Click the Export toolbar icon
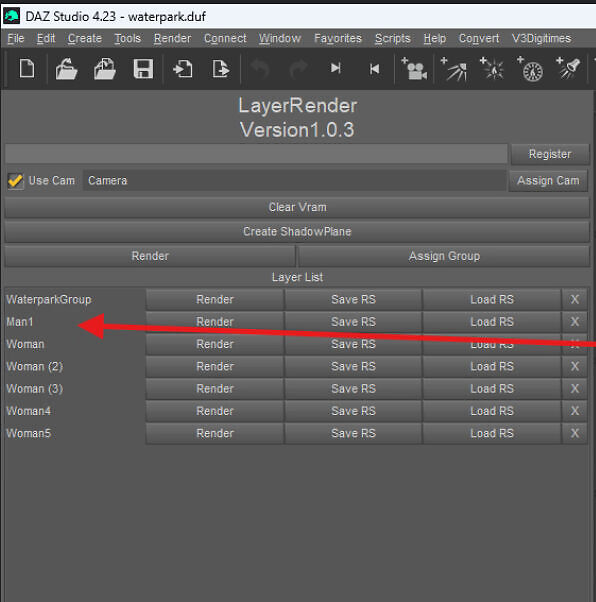 (x=221, y=69)
